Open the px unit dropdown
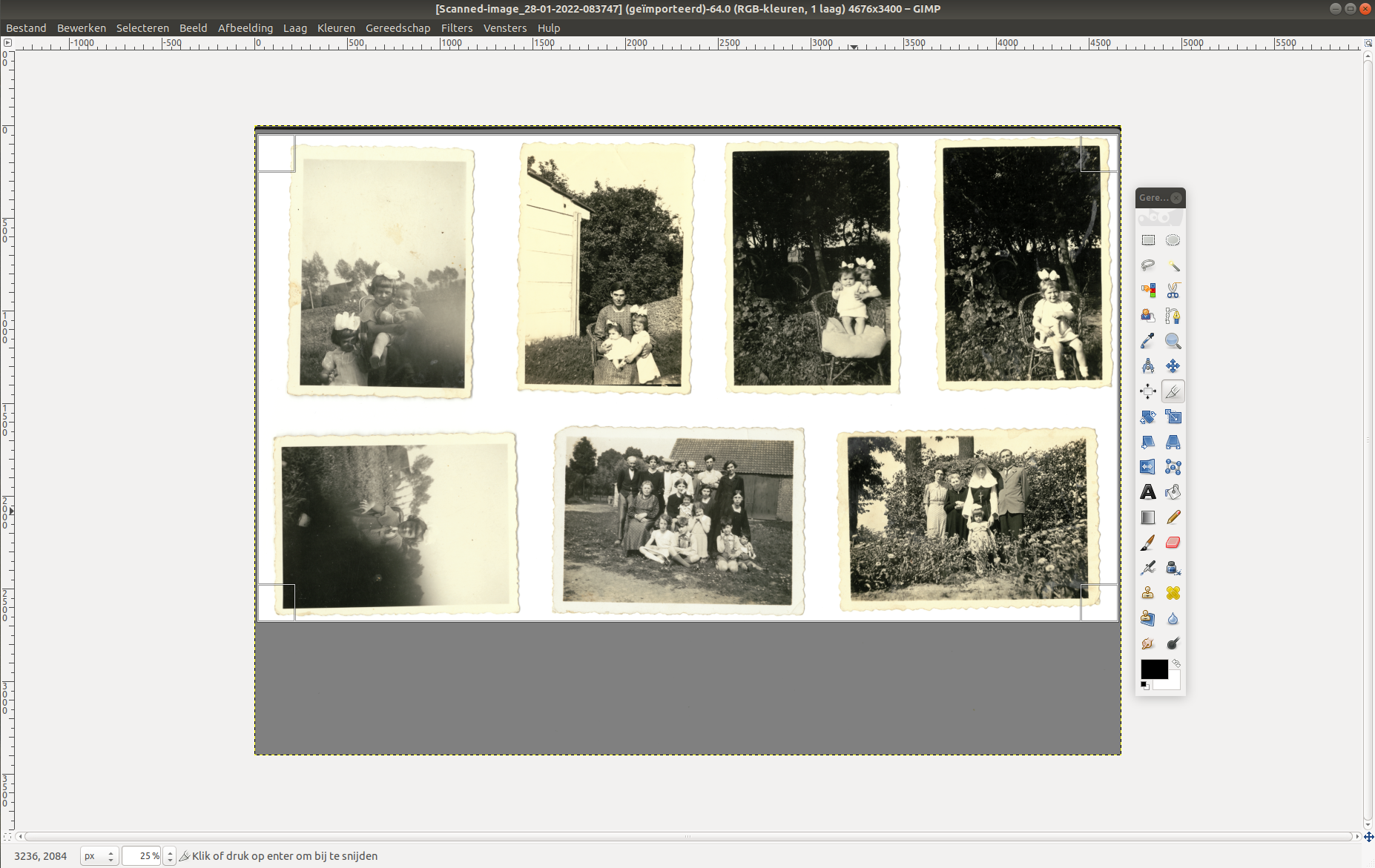 (x=99, y=856)
